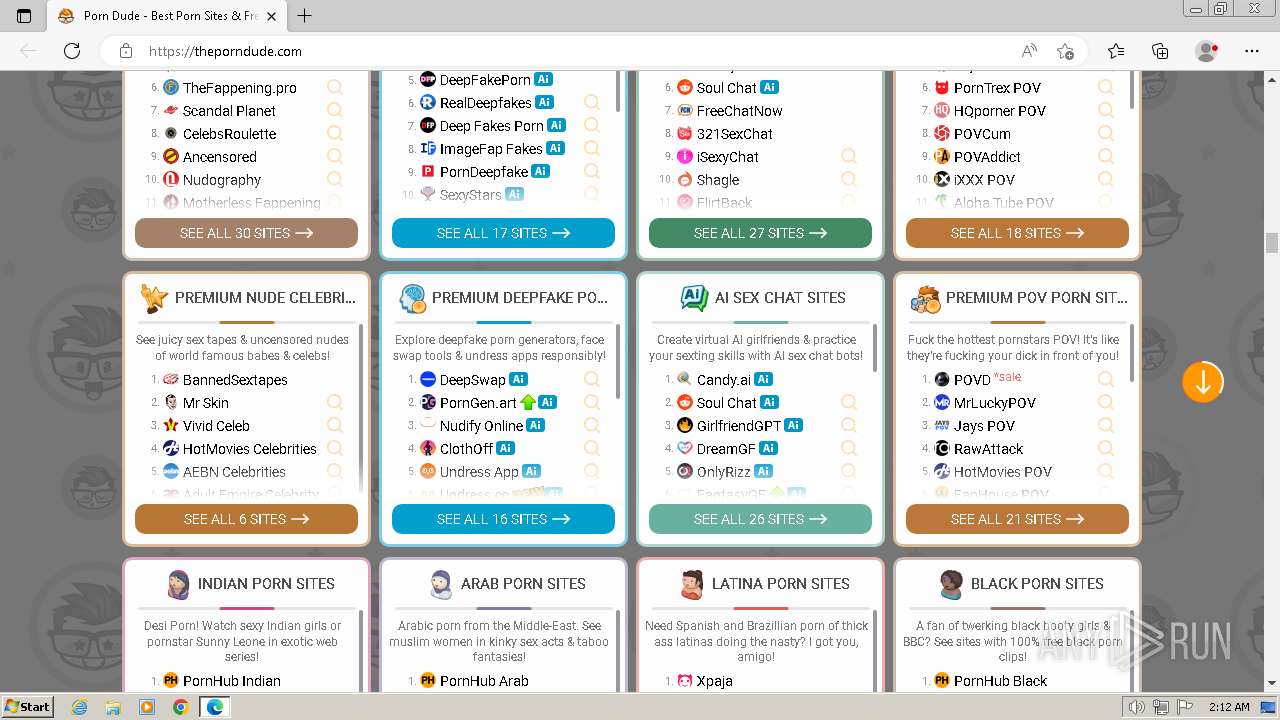Click SEE ALL 6 SITES button
Viewport: 1280px width, 720px height.
click(246, 519)
